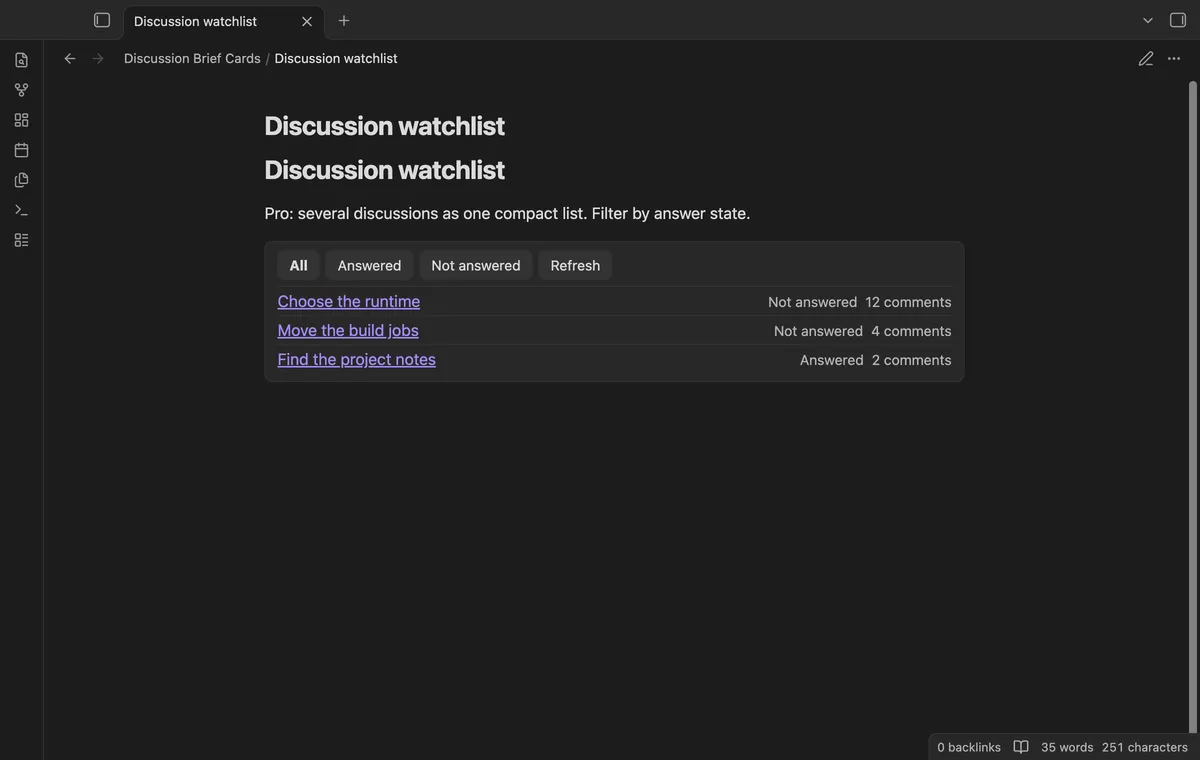
Task: Switch to editing mode via pencil icon
Action: [1146, 58]
